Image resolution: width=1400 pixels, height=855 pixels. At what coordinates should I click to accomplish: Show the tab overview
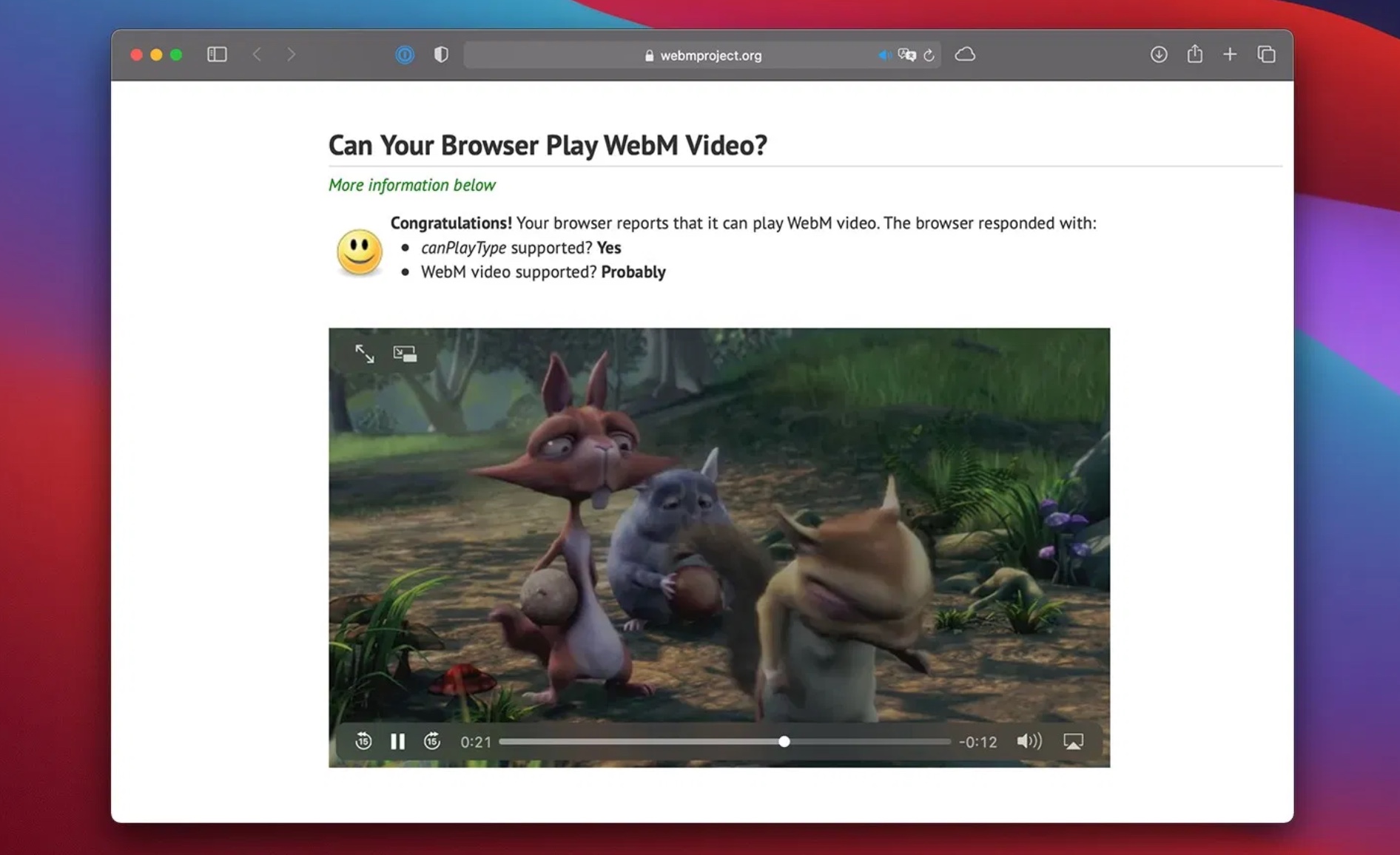point(1266,55)
